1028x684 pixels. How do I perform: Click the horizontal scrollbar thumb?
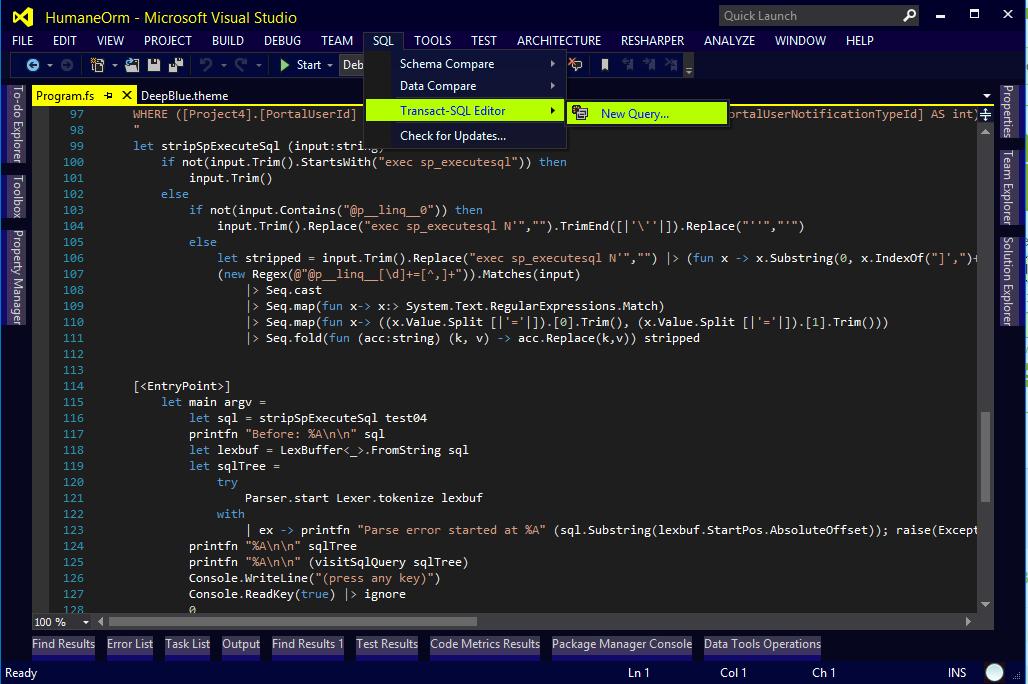293,621
